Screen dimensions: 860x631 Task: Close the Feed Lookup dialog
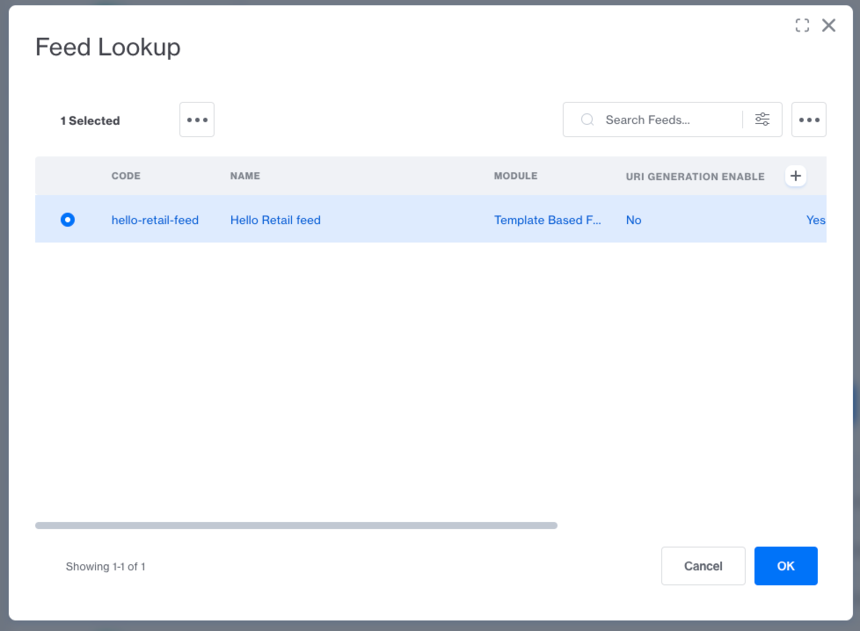[829, 26]
